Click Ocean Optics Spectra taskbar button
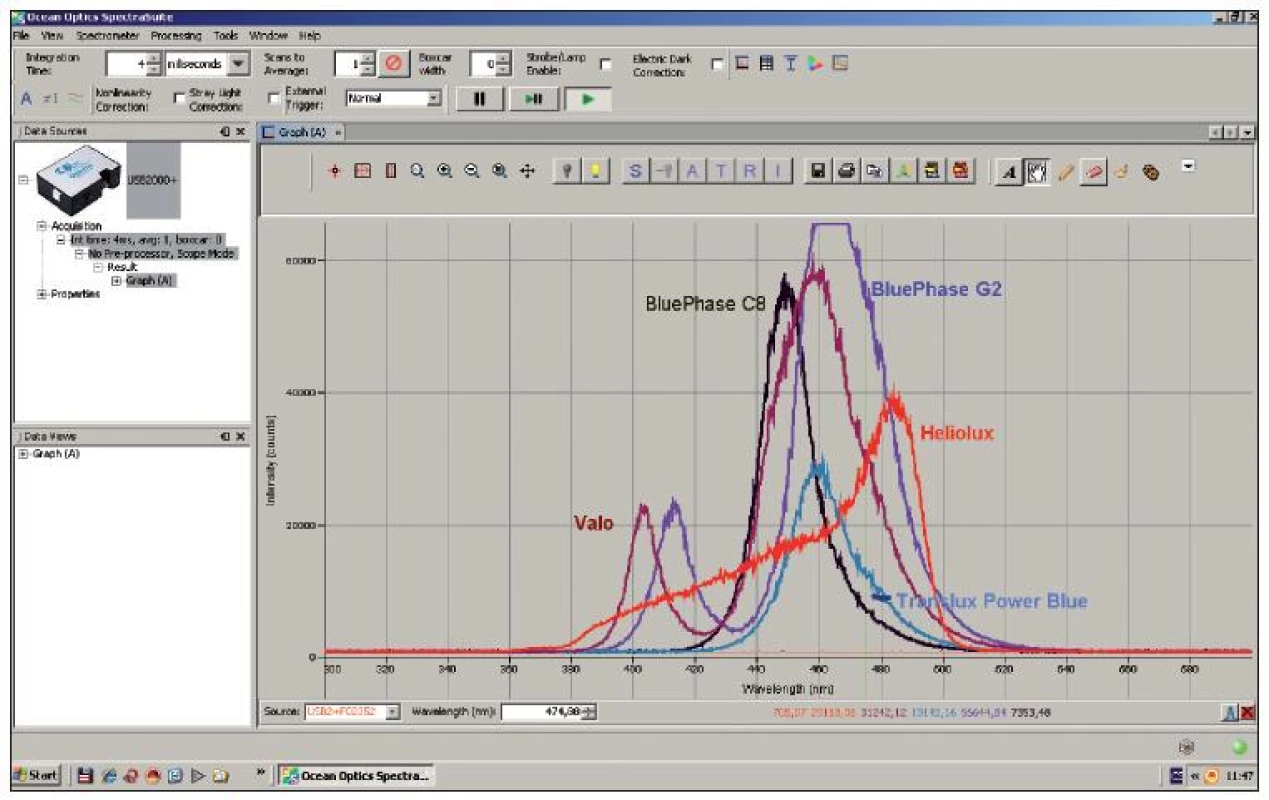The height and width of the screenshot is (800, 1269). coord(355,775)
